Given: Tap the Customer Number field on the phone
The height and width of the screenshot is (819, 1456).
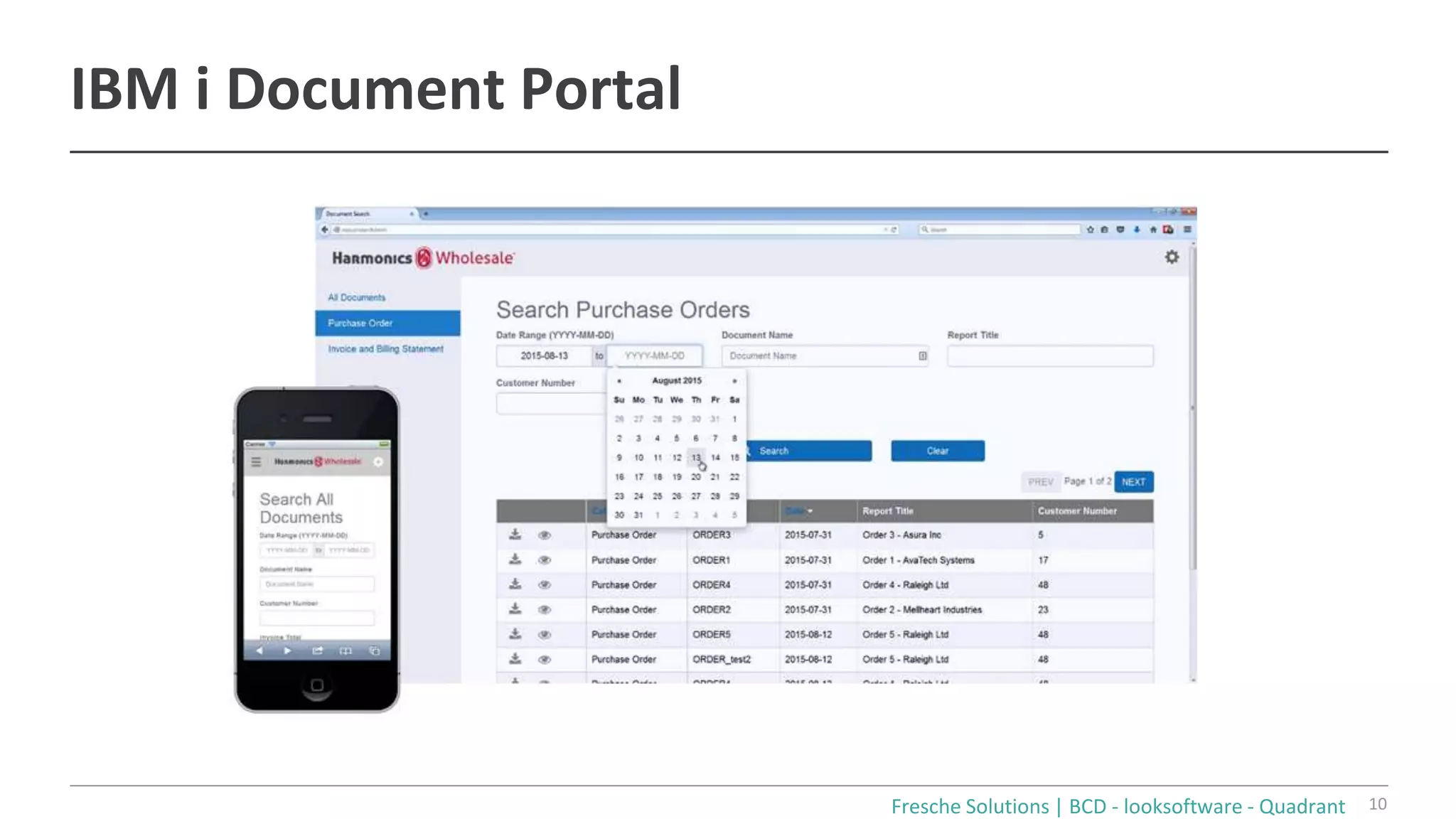Looking at the screenshot, I should pos(316,618).
